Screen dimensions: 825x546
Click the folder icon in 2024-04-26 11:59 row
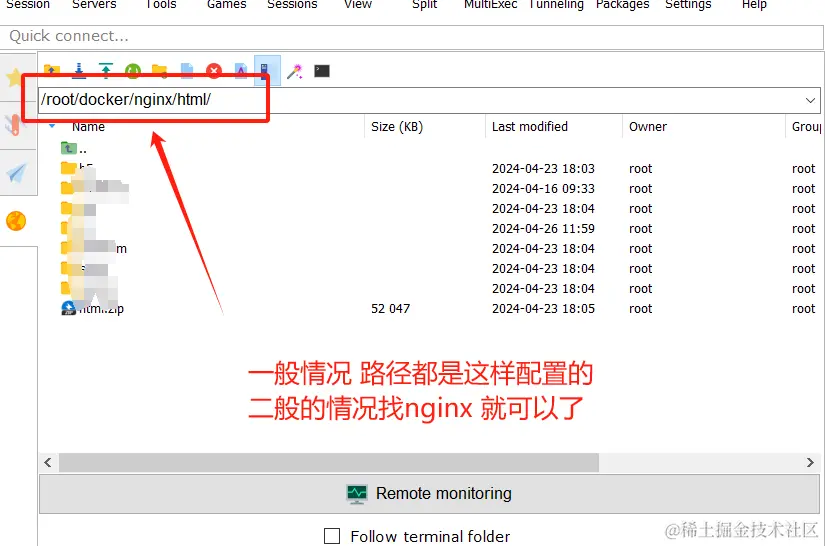[x=66, y=228]
